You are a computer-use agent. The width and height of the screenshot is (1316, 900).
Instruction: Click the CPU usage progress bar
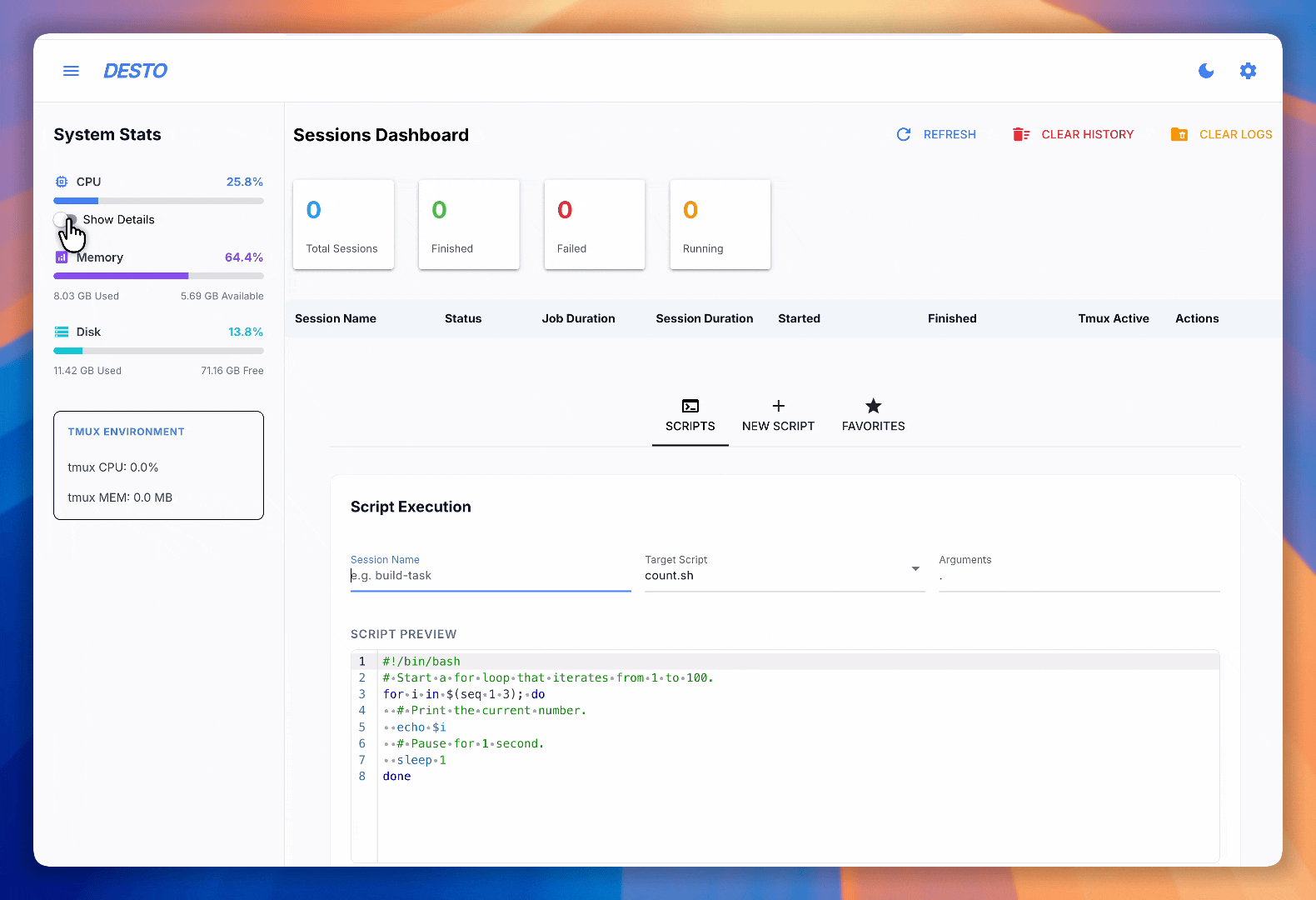click(x=158, y=201)
